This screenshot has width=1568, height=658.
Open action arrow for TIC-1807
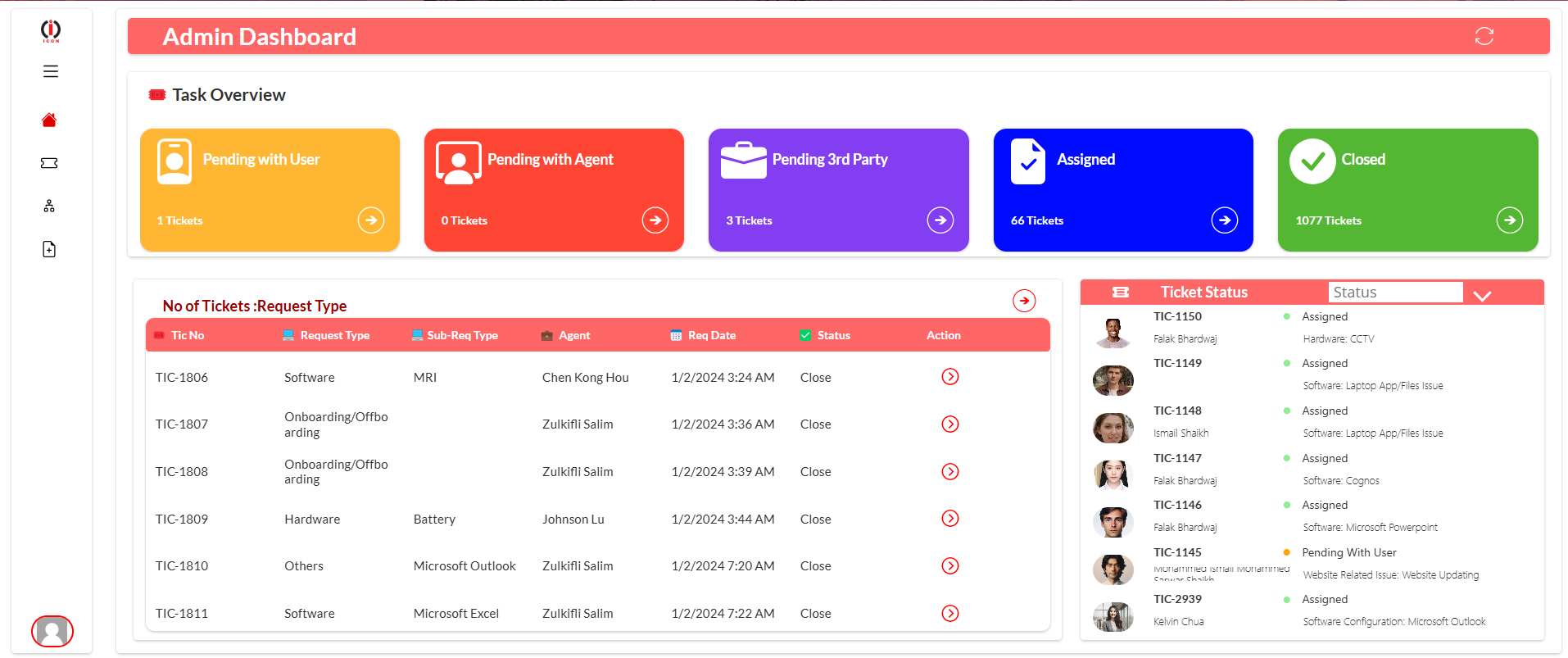tap(950, 424)
